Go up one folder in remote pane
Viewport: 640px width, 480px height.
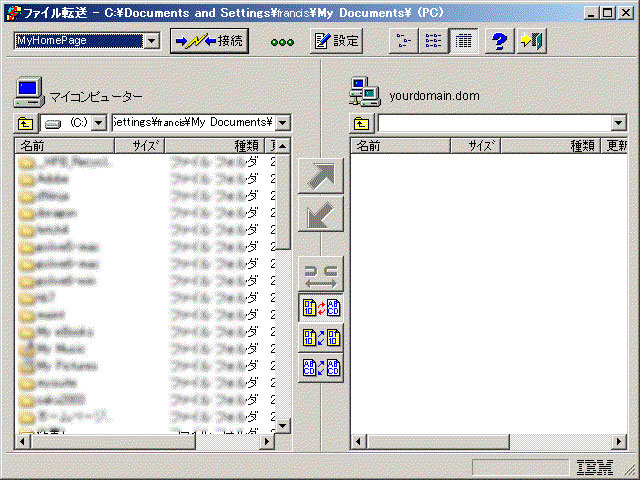[x=361, y=123]
